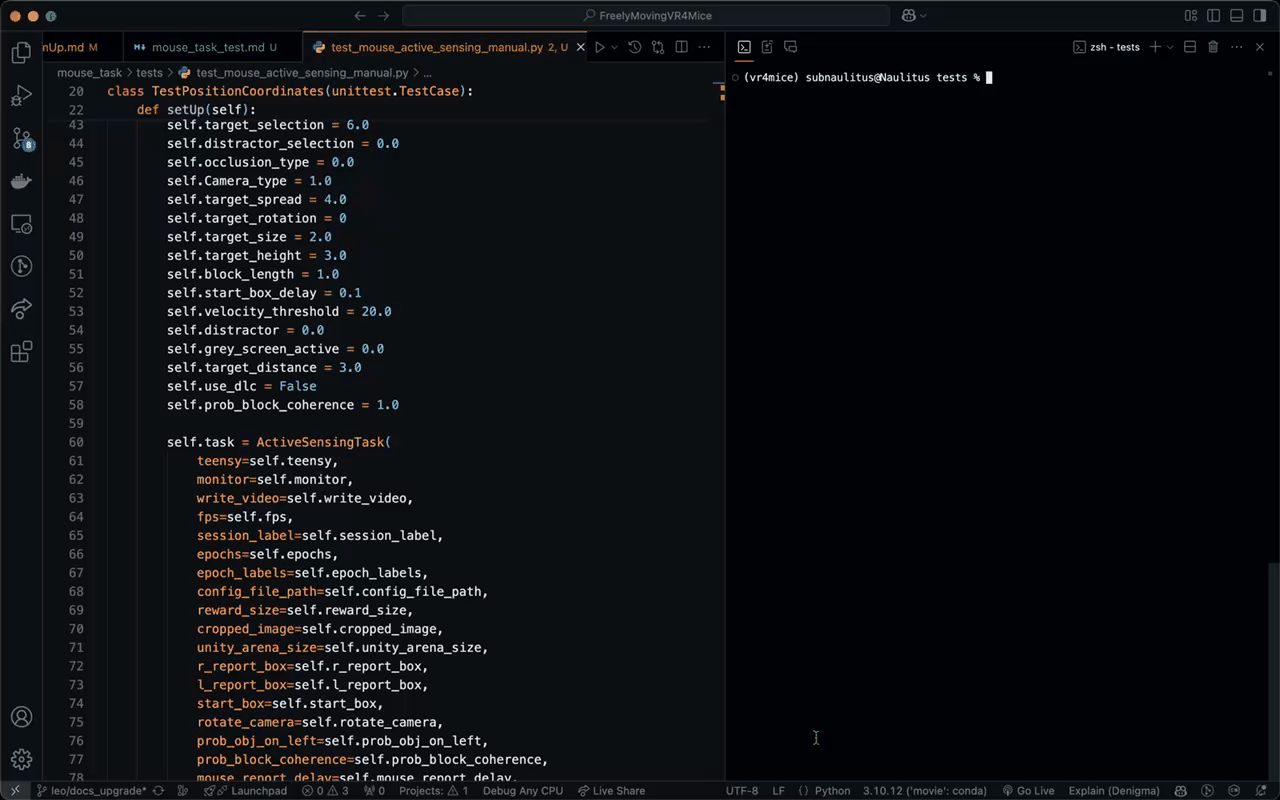This screenshot has height=800, width=1280.
Task: Click the terminal panel vertical scrollbar
Action: point(1273,670)
